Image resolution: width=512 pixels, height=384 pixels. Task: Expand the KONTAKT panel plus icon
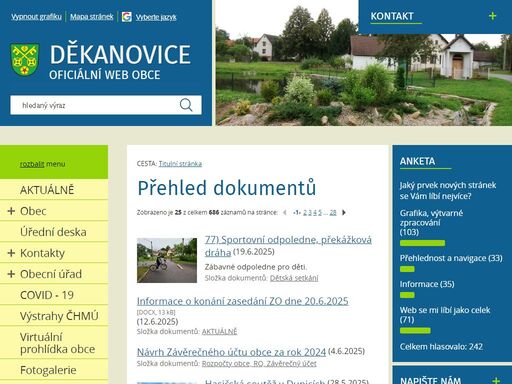click(492, 16)
